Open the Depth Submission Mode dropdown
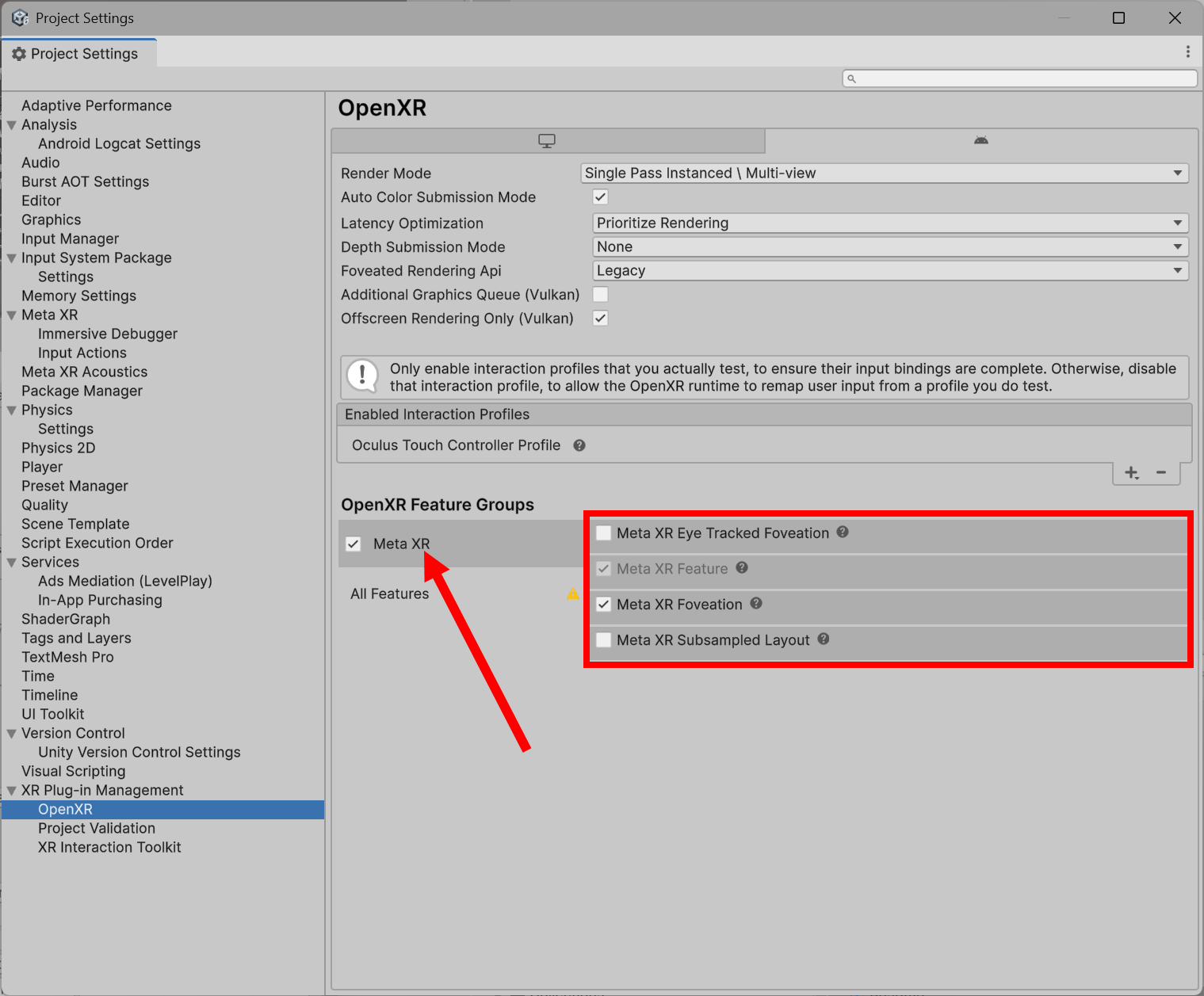The width and height of the screenshot is (1204, 996). [x=891, y=246]
